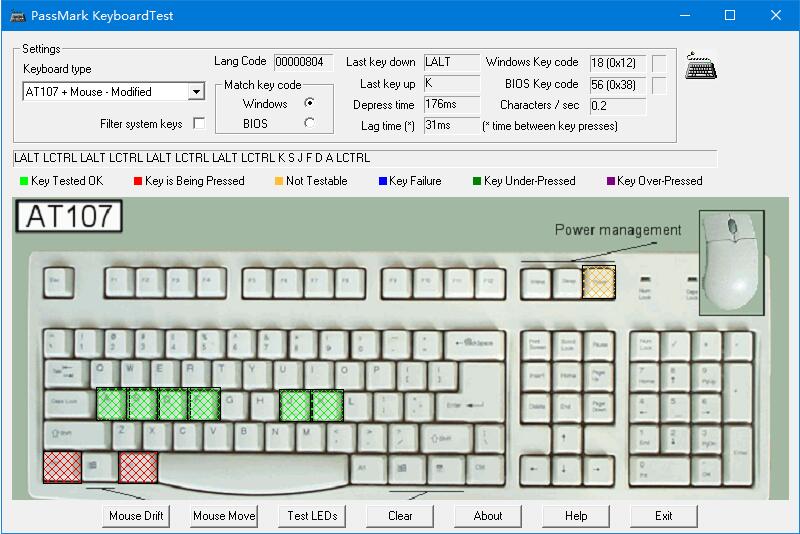Click the green Key Tested OK swatch
800x534 pixels.
(23, 181)
